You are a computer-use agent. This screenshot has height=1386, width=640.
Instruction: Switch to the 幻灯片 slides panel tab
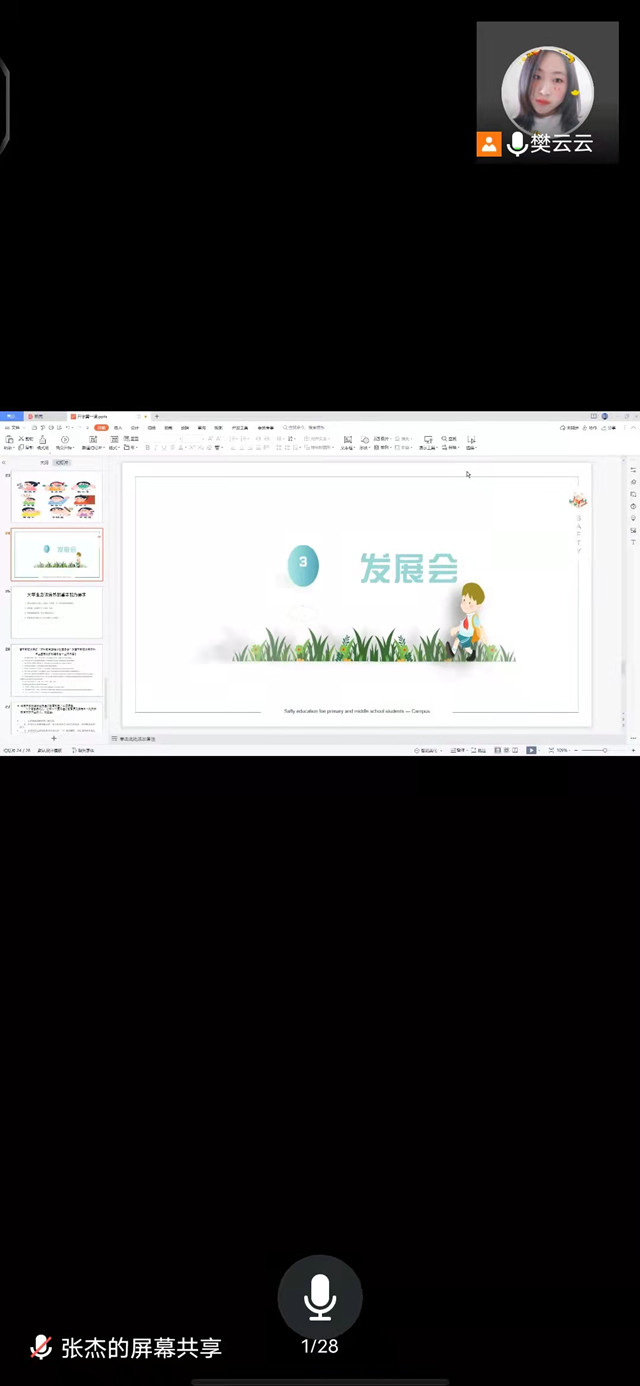coord(62,463)
